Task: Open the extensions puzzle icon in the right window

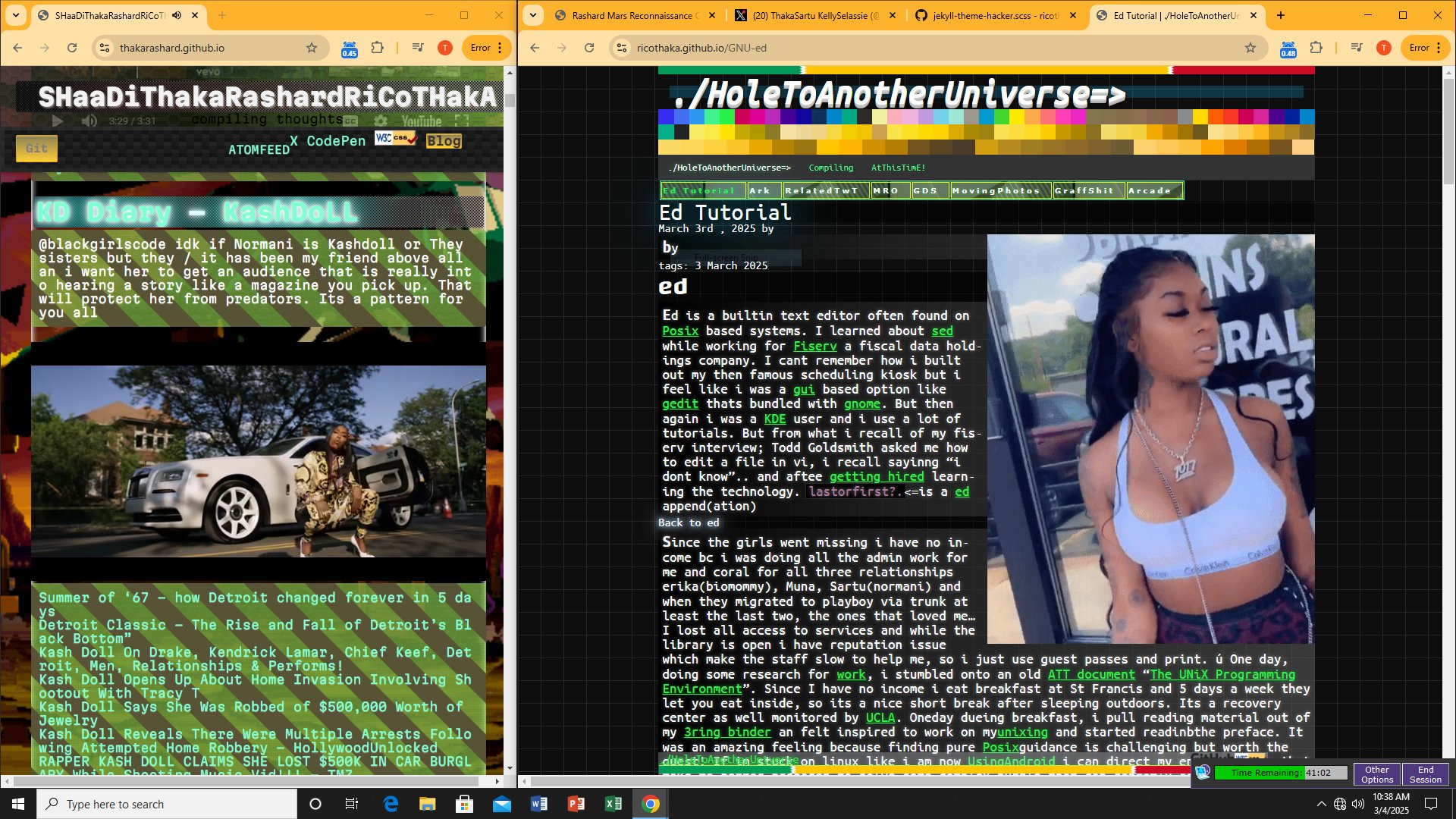Action: pyautogui.click(x=1316, y=48)
